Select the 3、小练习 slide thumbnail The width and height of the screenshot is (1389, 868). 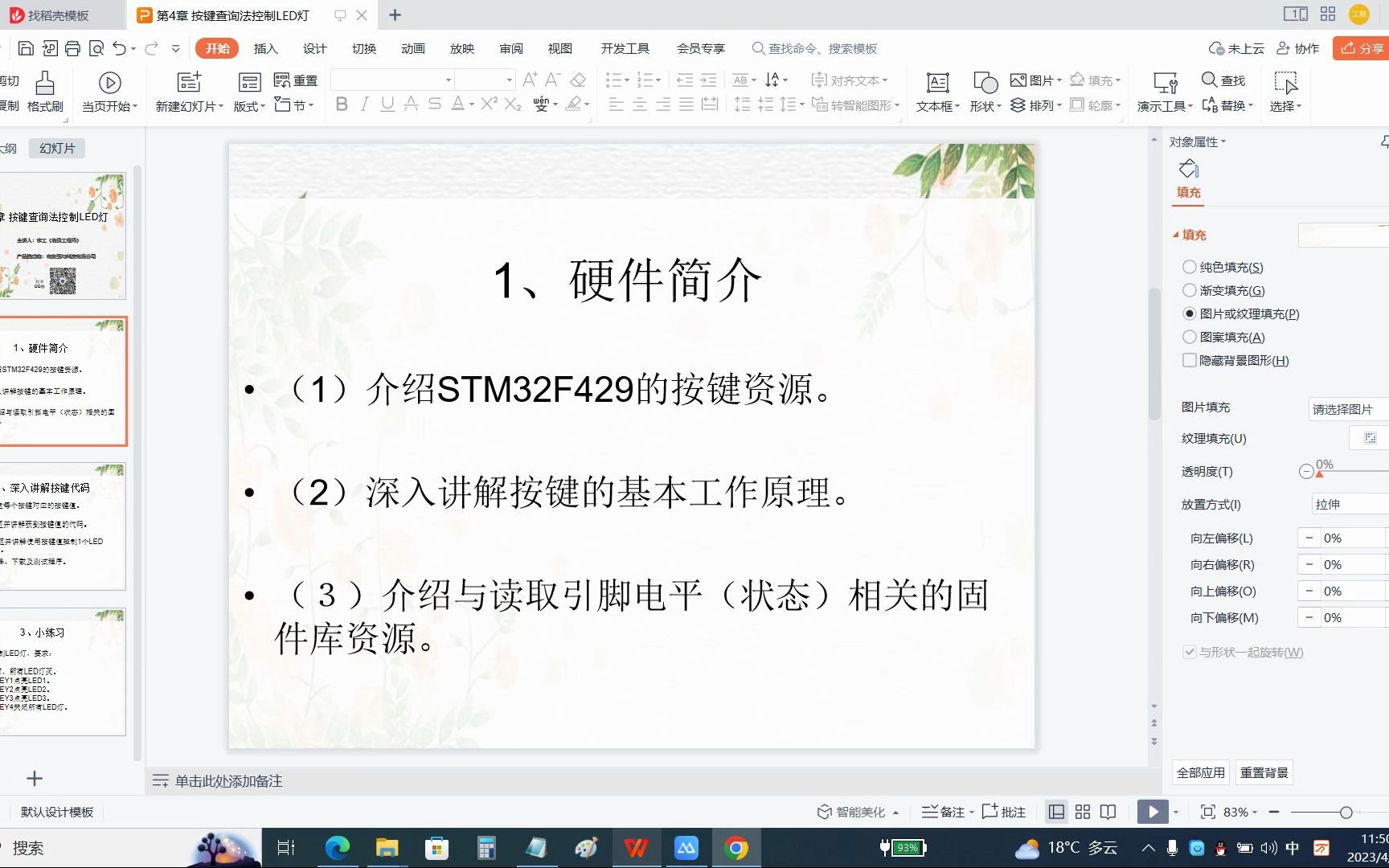(x=64, y=671)
